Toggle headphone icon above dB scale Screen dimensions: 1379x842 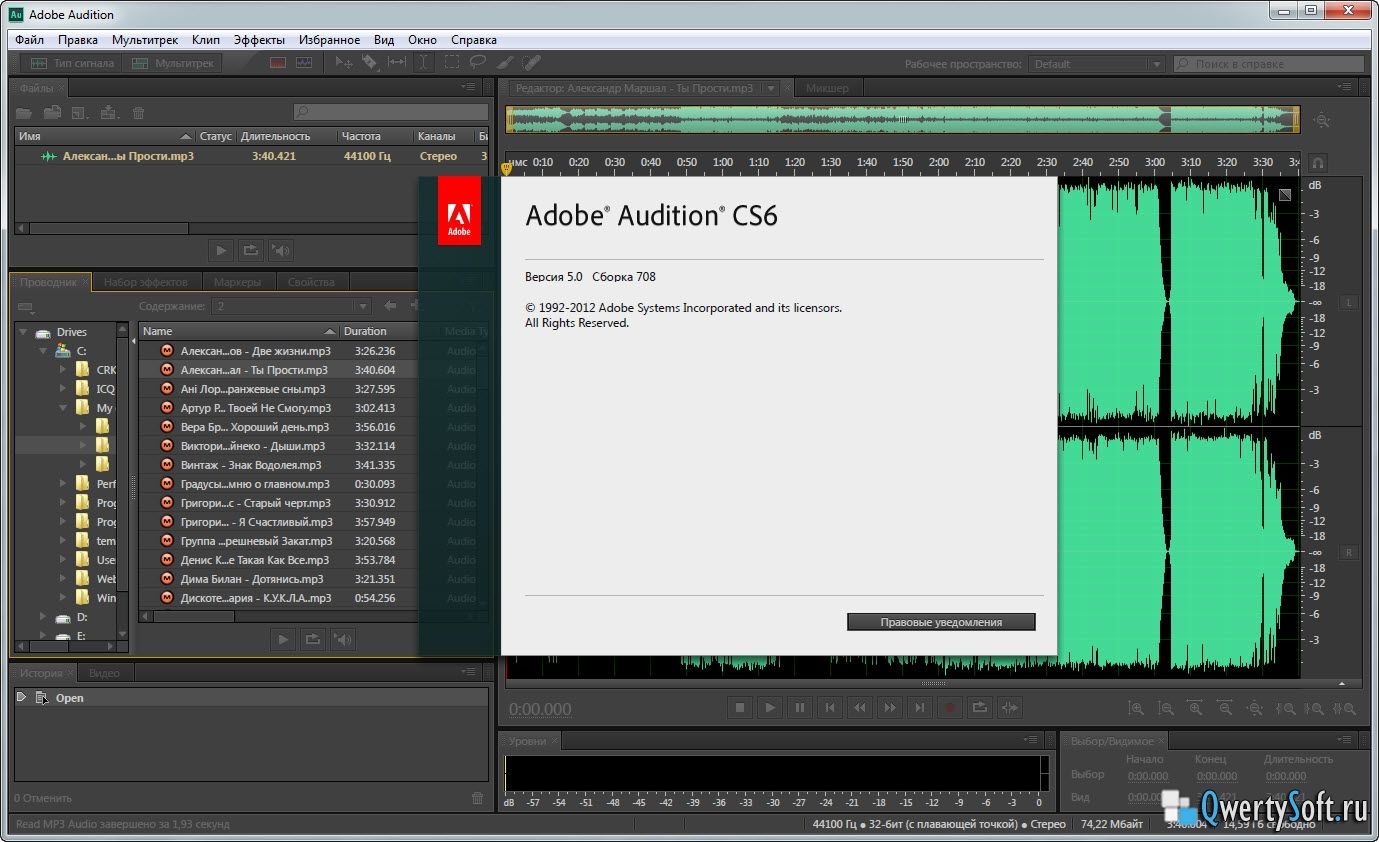tap(1318, 162)
